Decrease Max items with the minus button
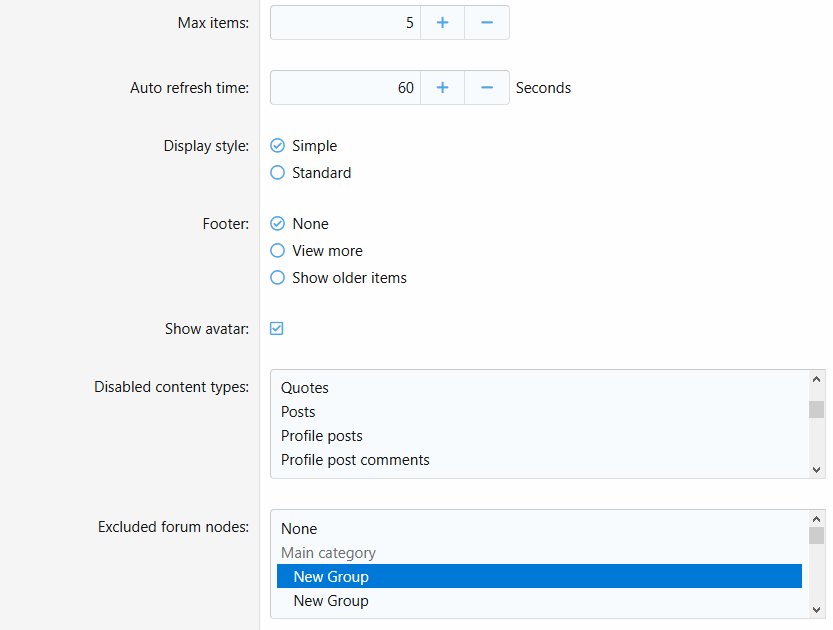 (x=487, y=22)
